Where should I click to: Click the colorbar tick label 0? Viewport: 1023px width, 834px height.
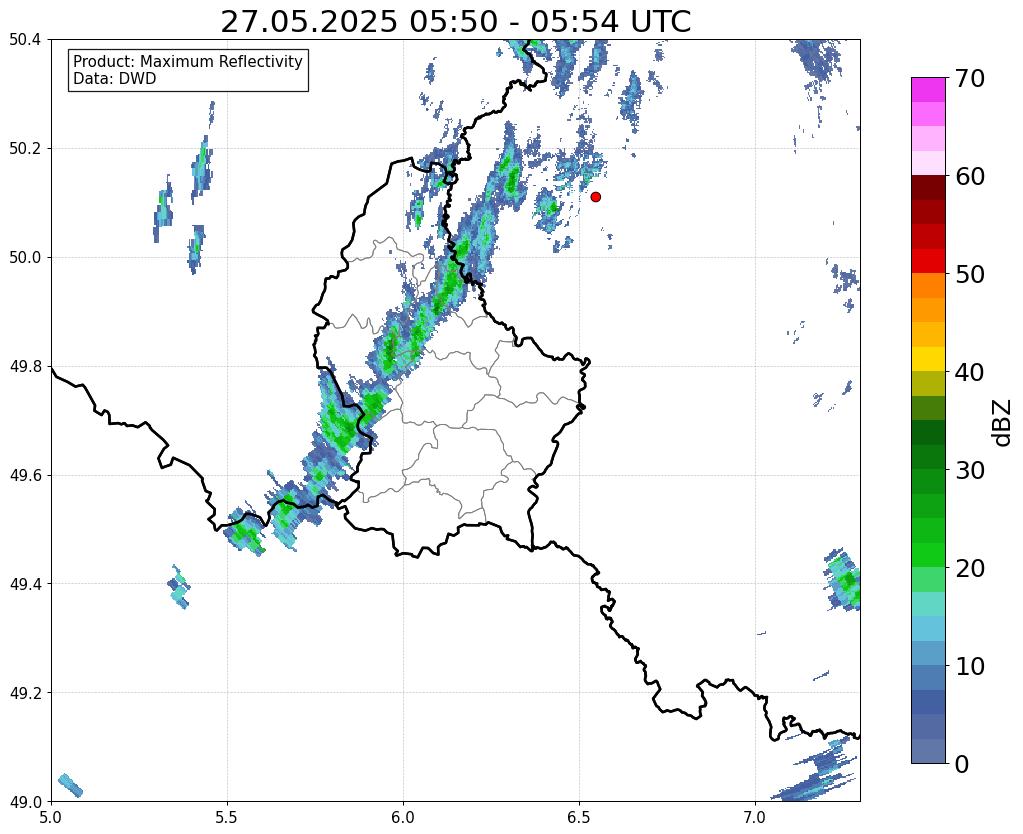coord(962,764)
